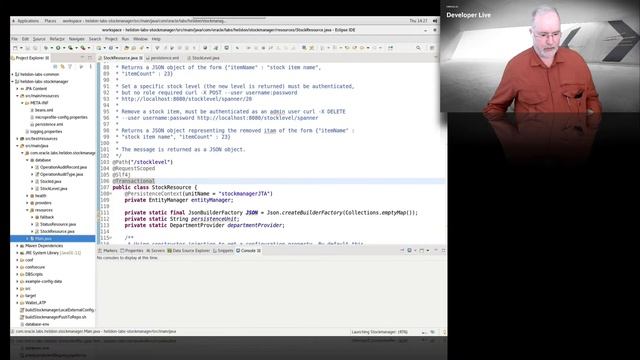Click the green Run toolbar icon

coord(58,48)
